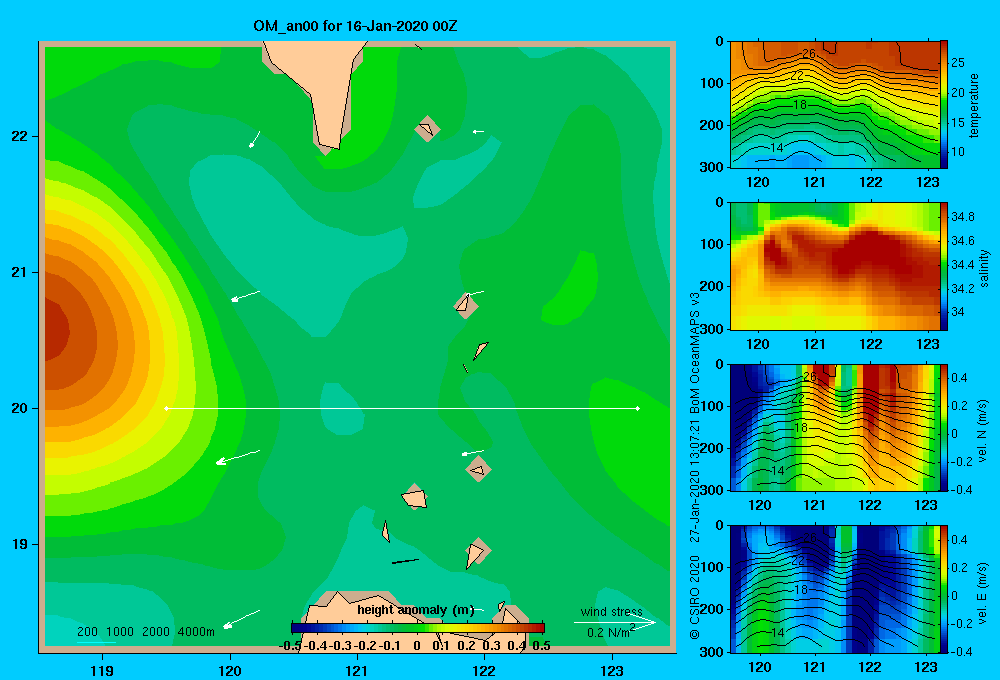The width and height of the screenshot is (1000, 680).
Task: Click the "vel. N (m/s)" label
Action: pos(983,431)
